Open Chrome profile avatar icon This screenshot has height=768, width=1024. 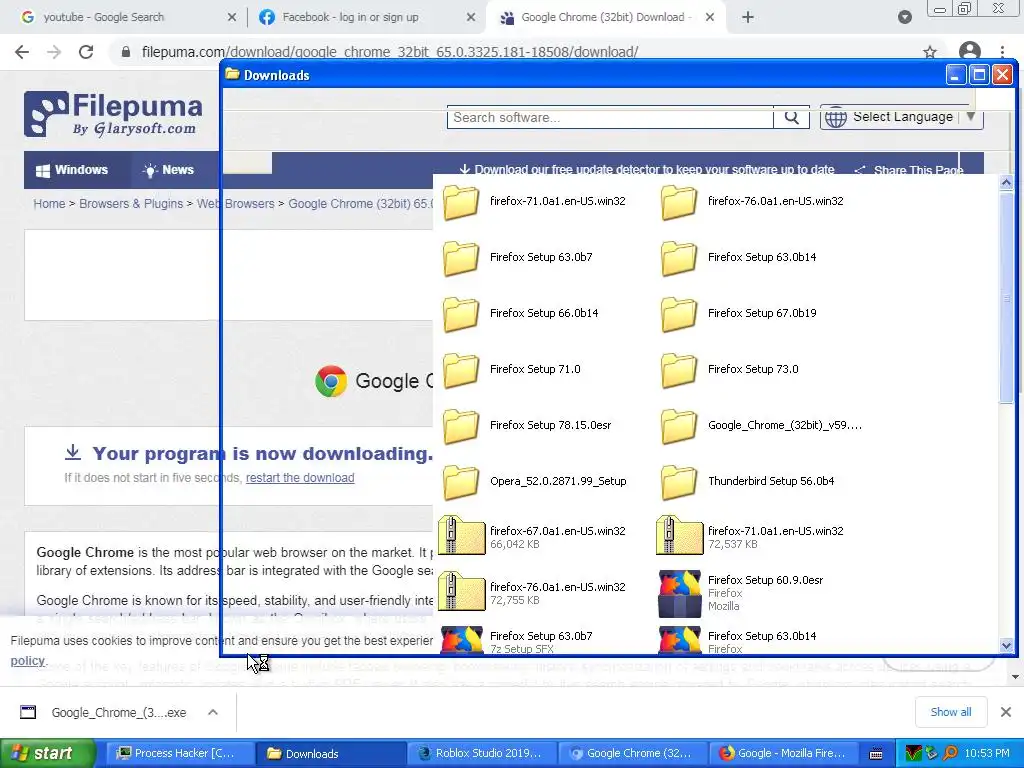pyautogui.click(x=970, y=51)
